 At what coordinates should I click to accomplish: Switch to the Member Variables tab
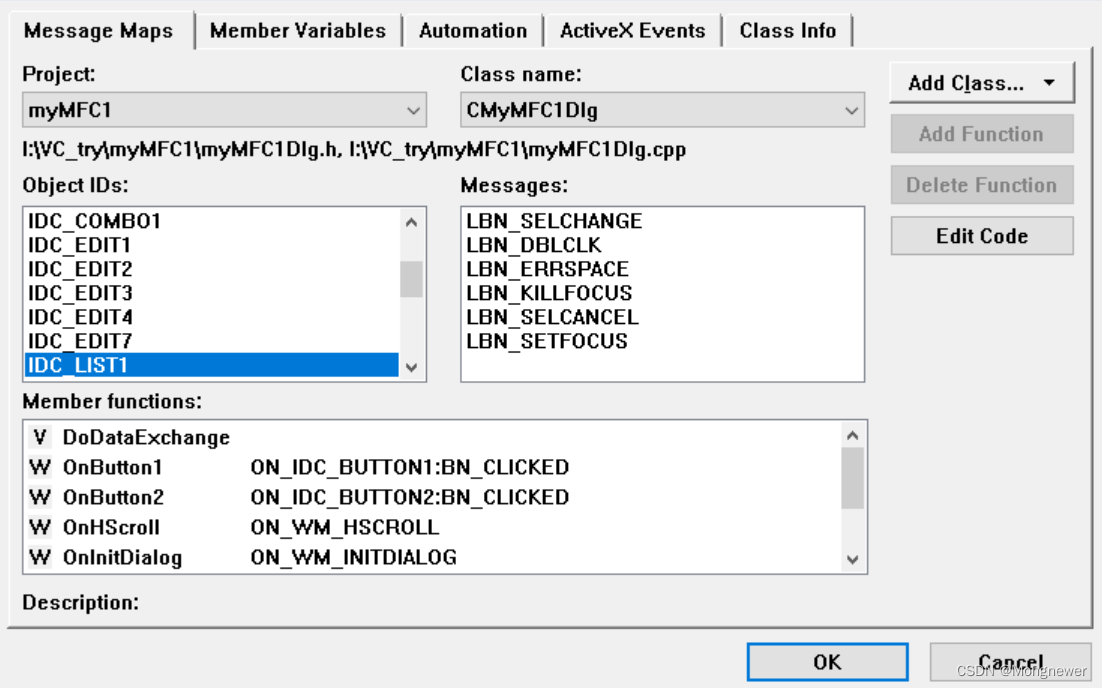point(297,30)
